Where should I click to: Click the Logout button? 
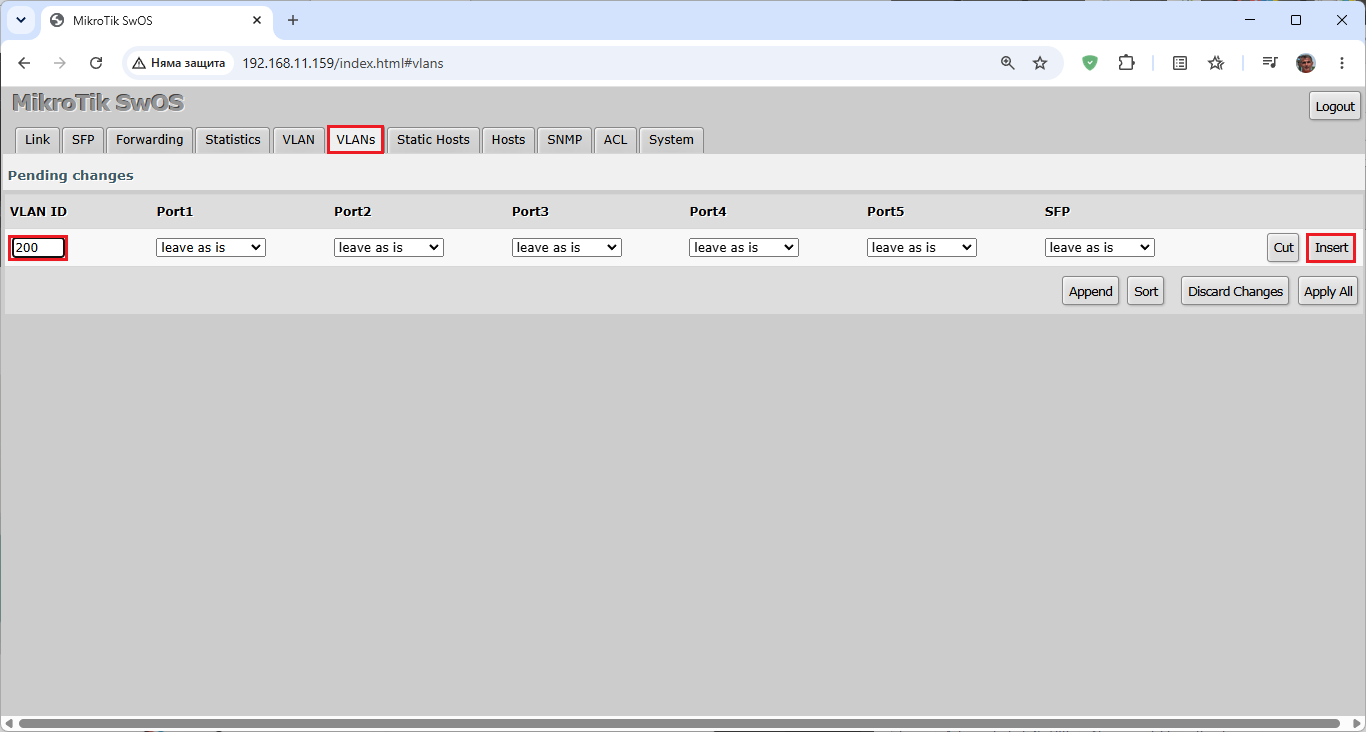pos(1335,106)
